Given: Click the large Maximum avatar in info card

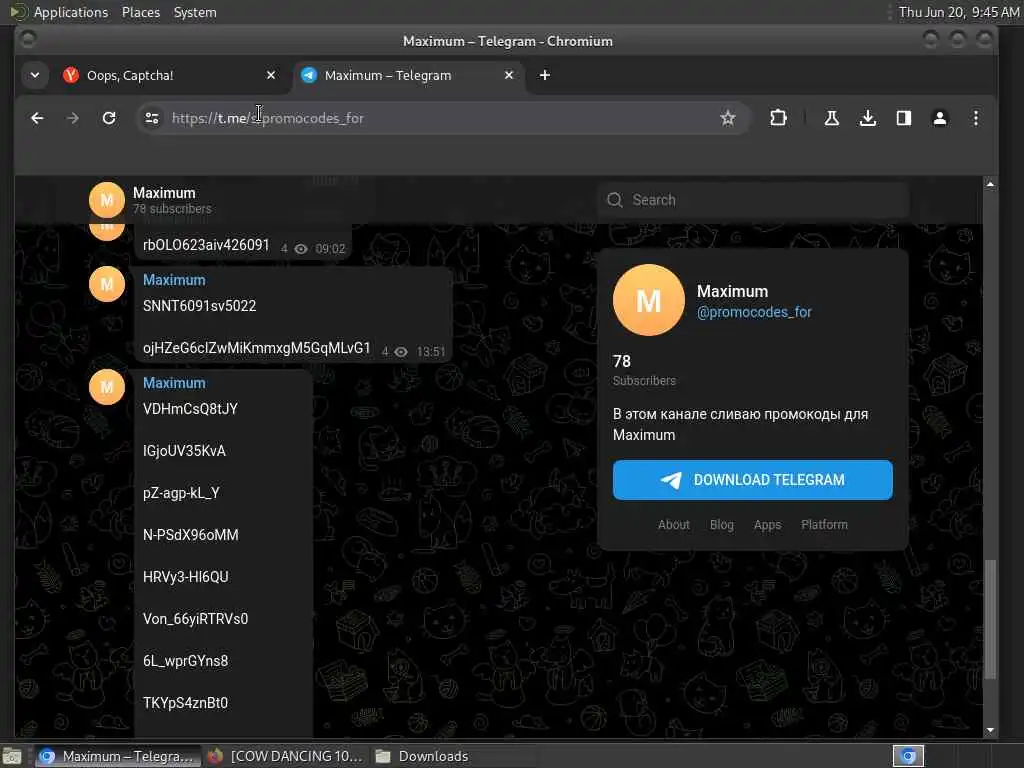Looking at the screenshot, I should (648, 300).
